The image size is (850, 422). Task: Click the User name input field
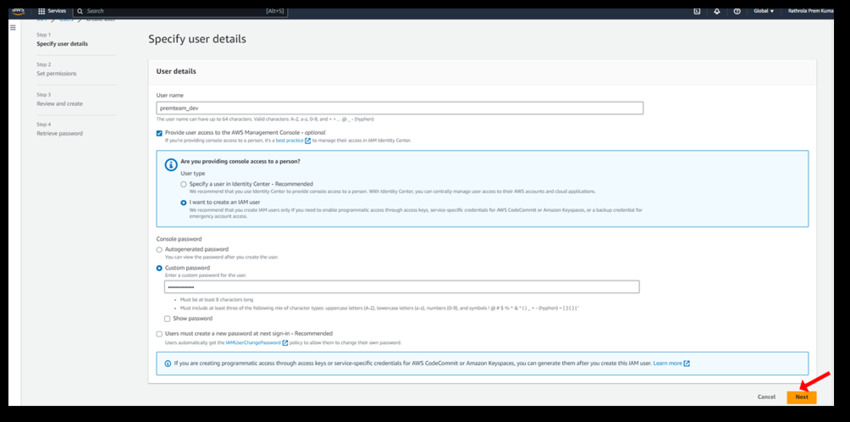click(400, 108)
